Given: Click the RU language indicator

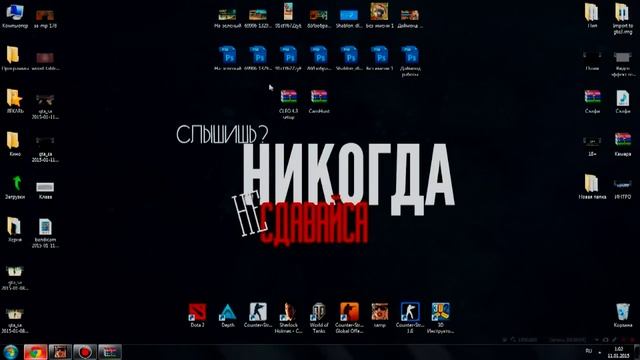Looking at the screenshot, I should coord(589,351).
